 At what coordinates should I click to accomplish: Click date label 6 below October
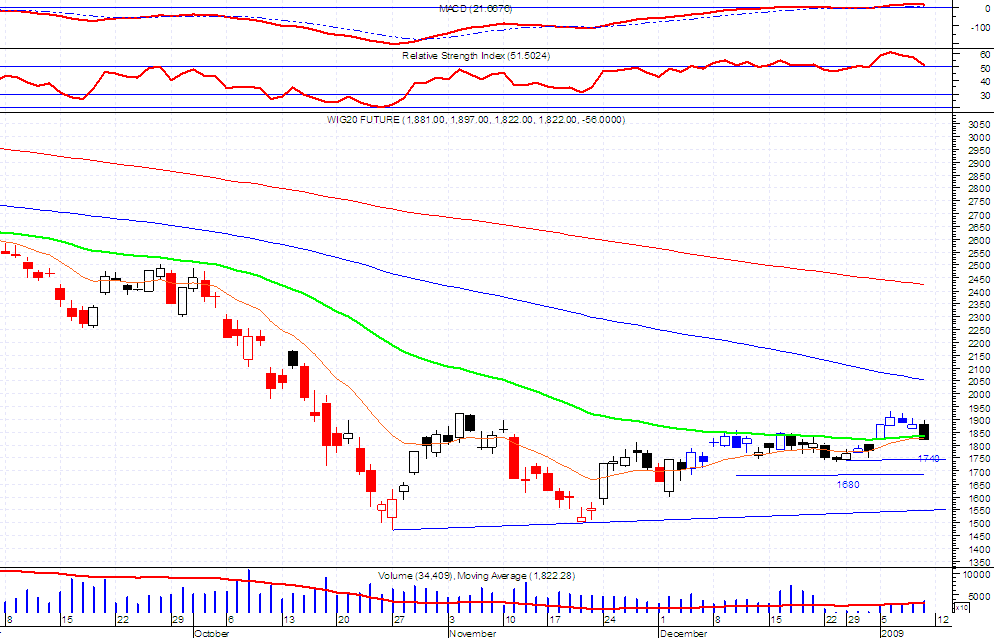(x=231, y=620)
